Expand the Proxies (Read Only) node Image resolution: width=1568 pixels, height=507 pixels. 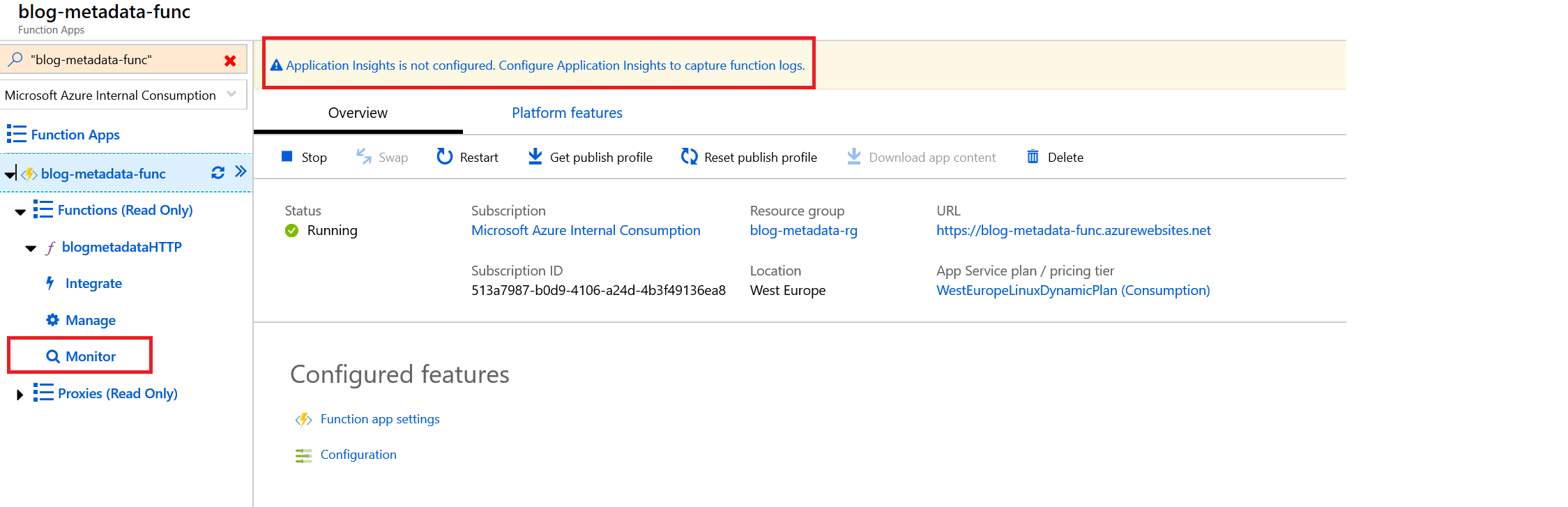[x=20, y=395]
